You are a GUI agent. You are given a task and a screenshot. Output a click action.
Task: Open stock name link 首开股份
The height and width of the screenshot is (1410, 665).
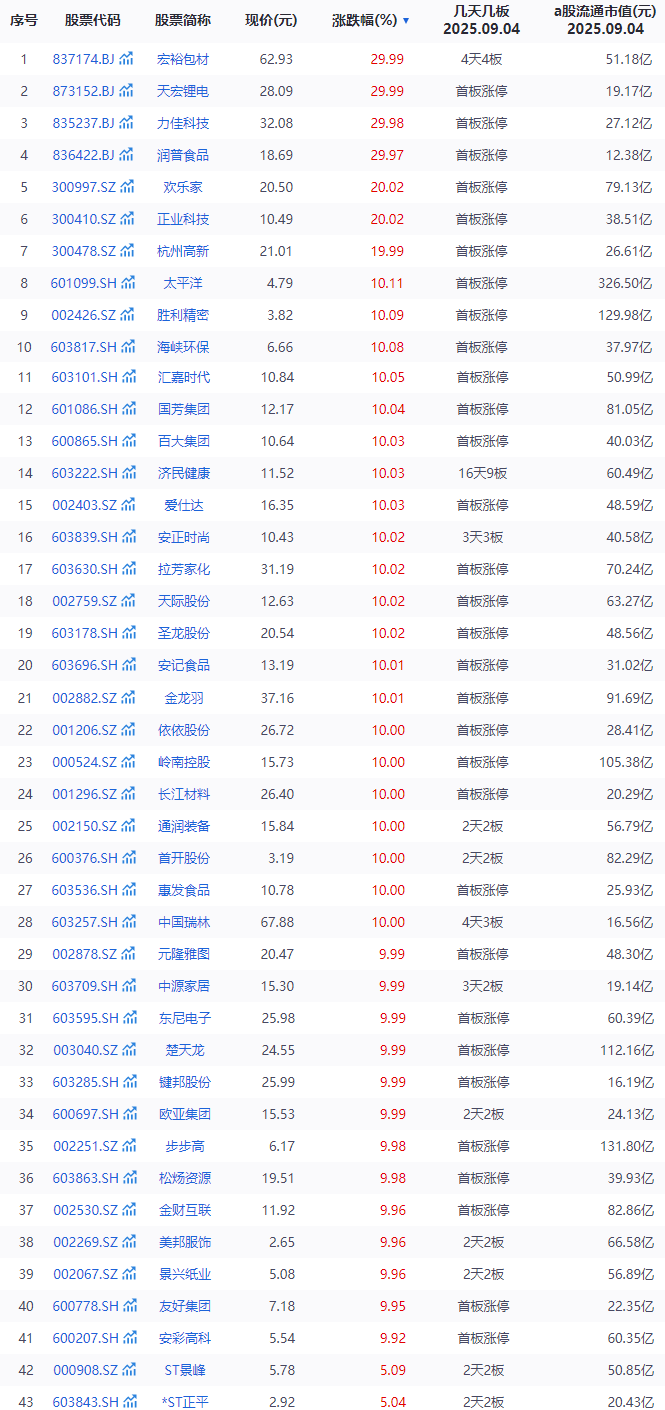183,858
